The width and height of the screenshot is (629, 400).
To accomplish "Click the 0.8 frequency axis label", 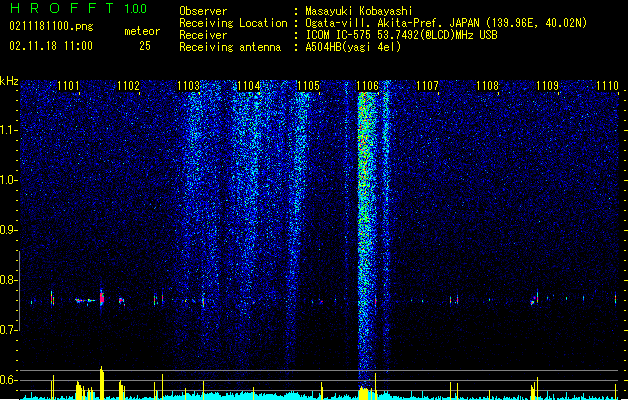I will (x=8, y=280).
